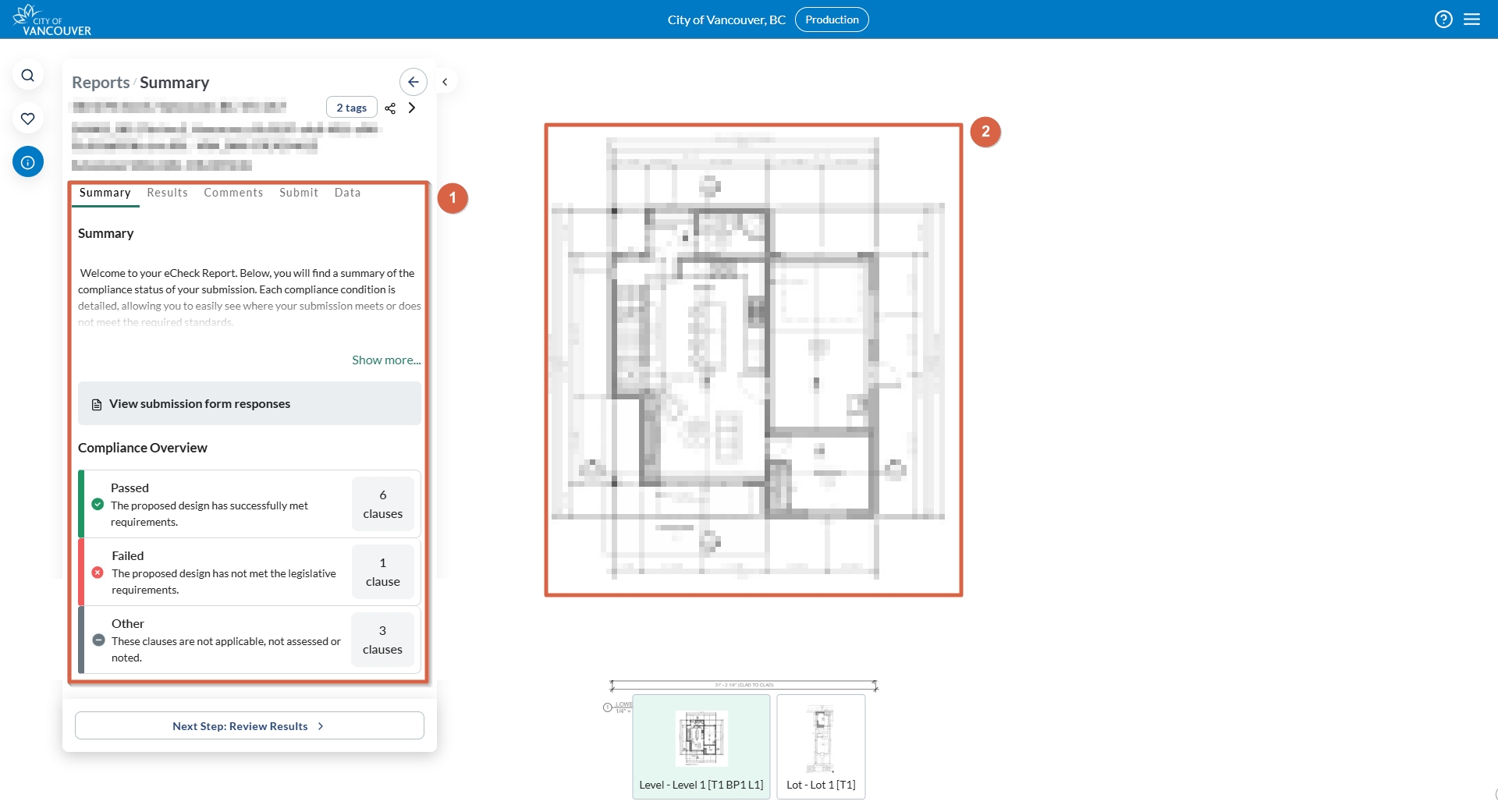Click the 'Passed' row label
The width and height of the screenshot is (1498, 812).
pos(130,488)
